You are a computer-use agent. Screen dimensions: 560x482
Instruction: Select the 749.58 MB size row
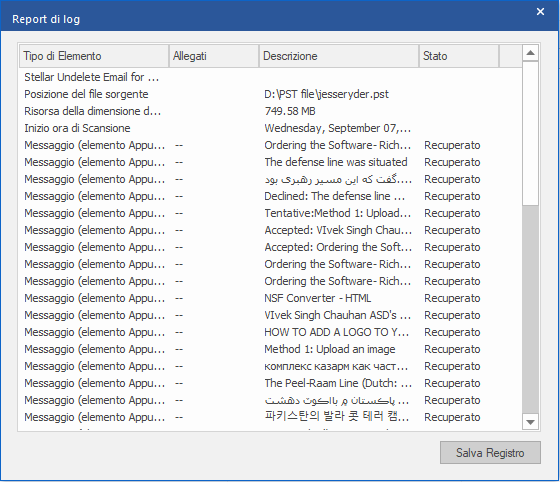point(270,111)
